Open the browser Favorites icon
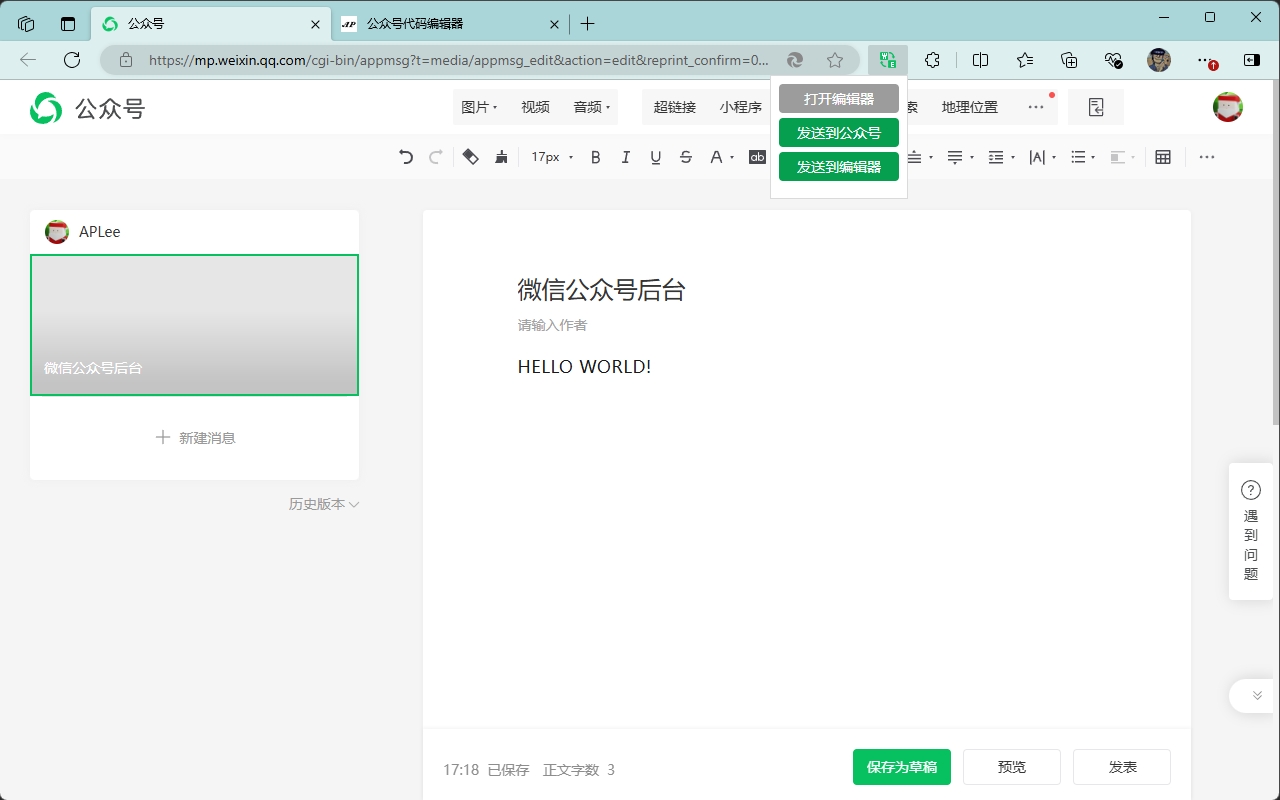Viewport: 1280px width, 800px height. click(1025, 60)
